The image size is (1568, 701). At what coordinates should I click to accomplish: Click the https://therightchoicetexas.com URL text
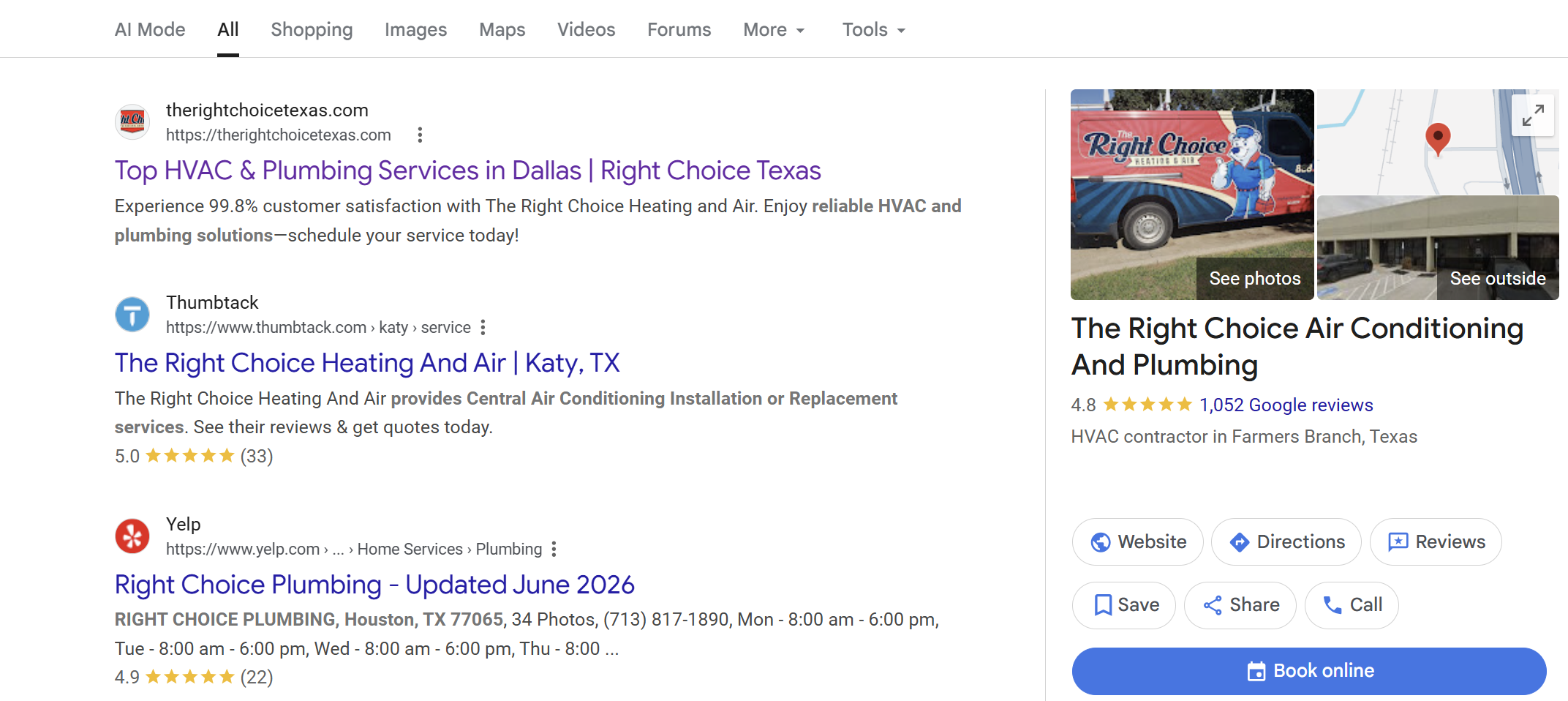click(279, 135)
